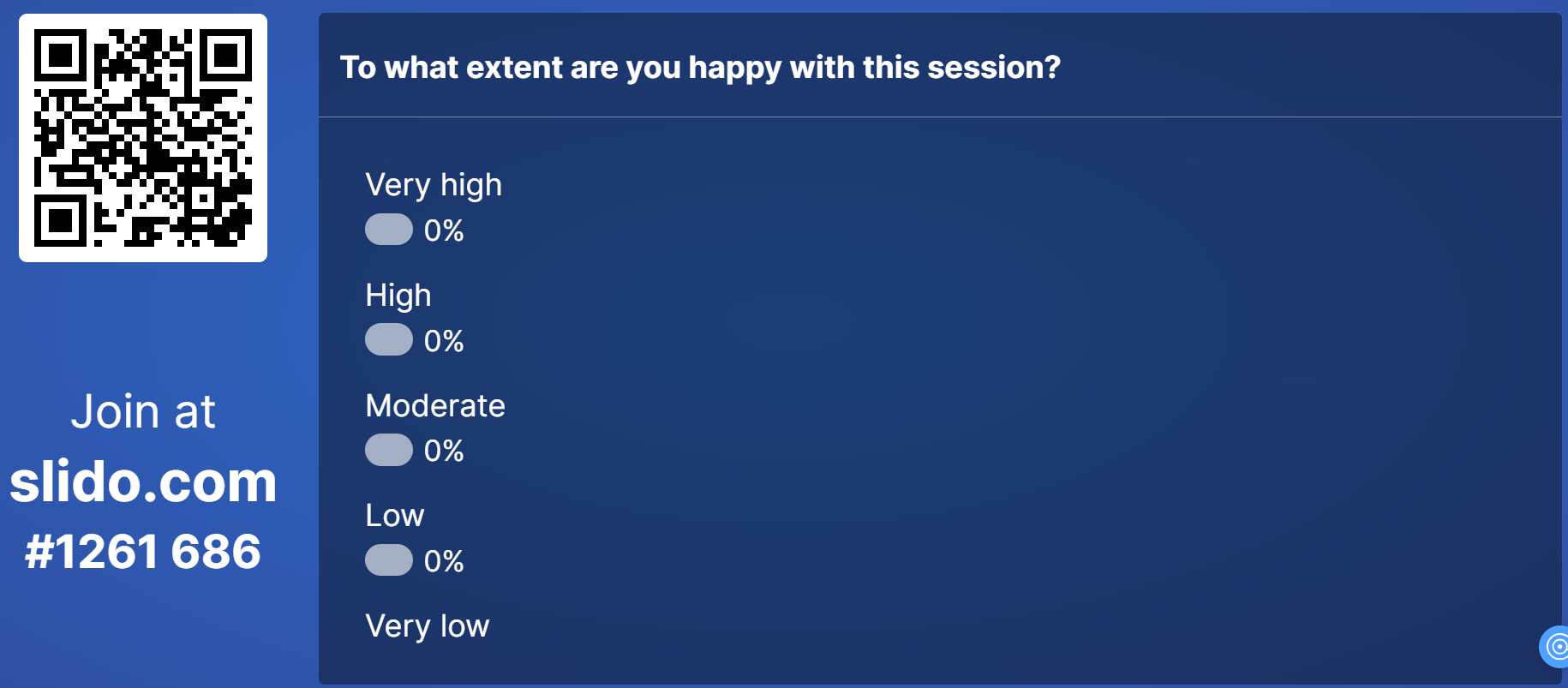1568x688 pixels.
Task: Click the divider line below the question
Action: click(x=940, y=117)
